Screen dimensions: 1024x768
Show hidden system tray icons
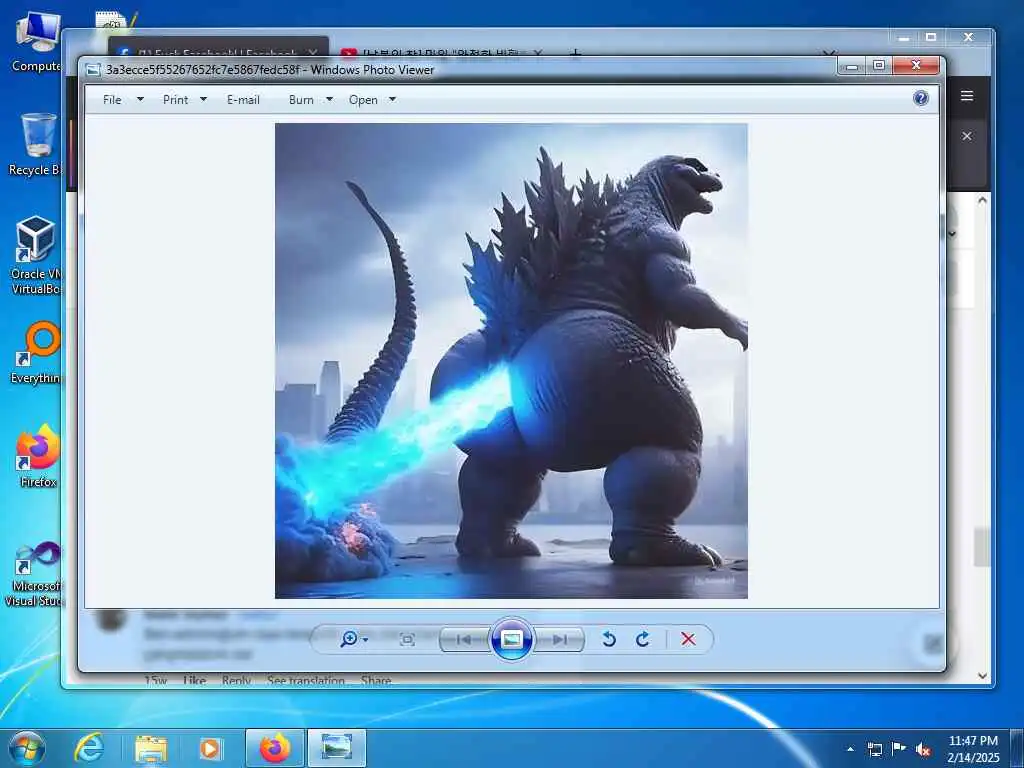pos(850,749)
